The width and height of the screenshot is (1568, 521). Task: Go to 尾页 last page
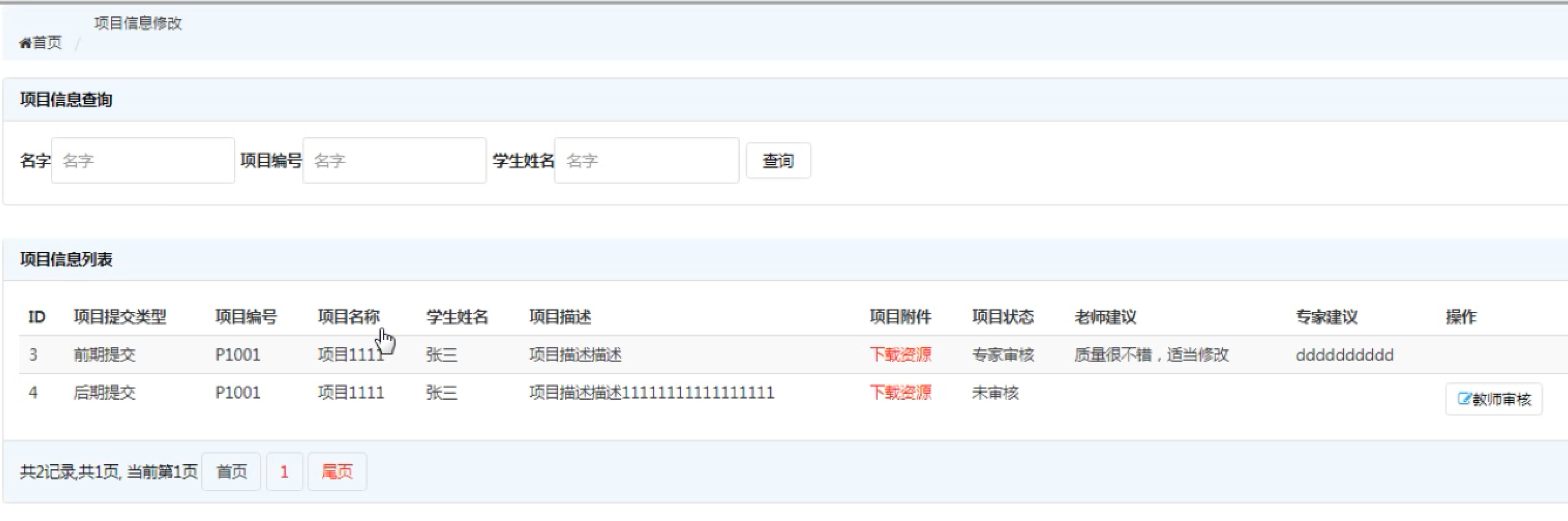[337, 472]
